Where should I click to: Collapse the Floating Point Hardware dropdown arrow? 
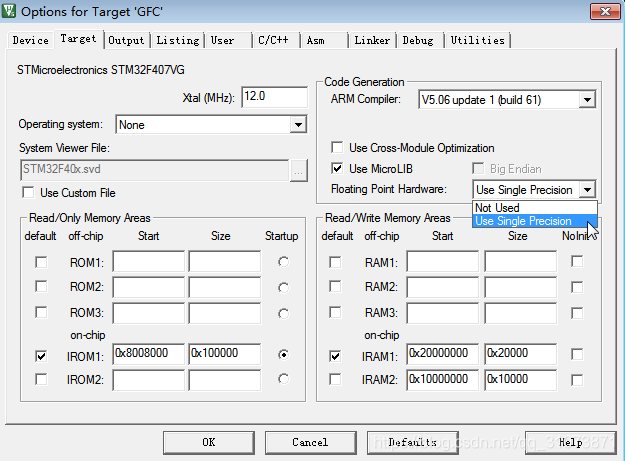click(x=587, y=190)
